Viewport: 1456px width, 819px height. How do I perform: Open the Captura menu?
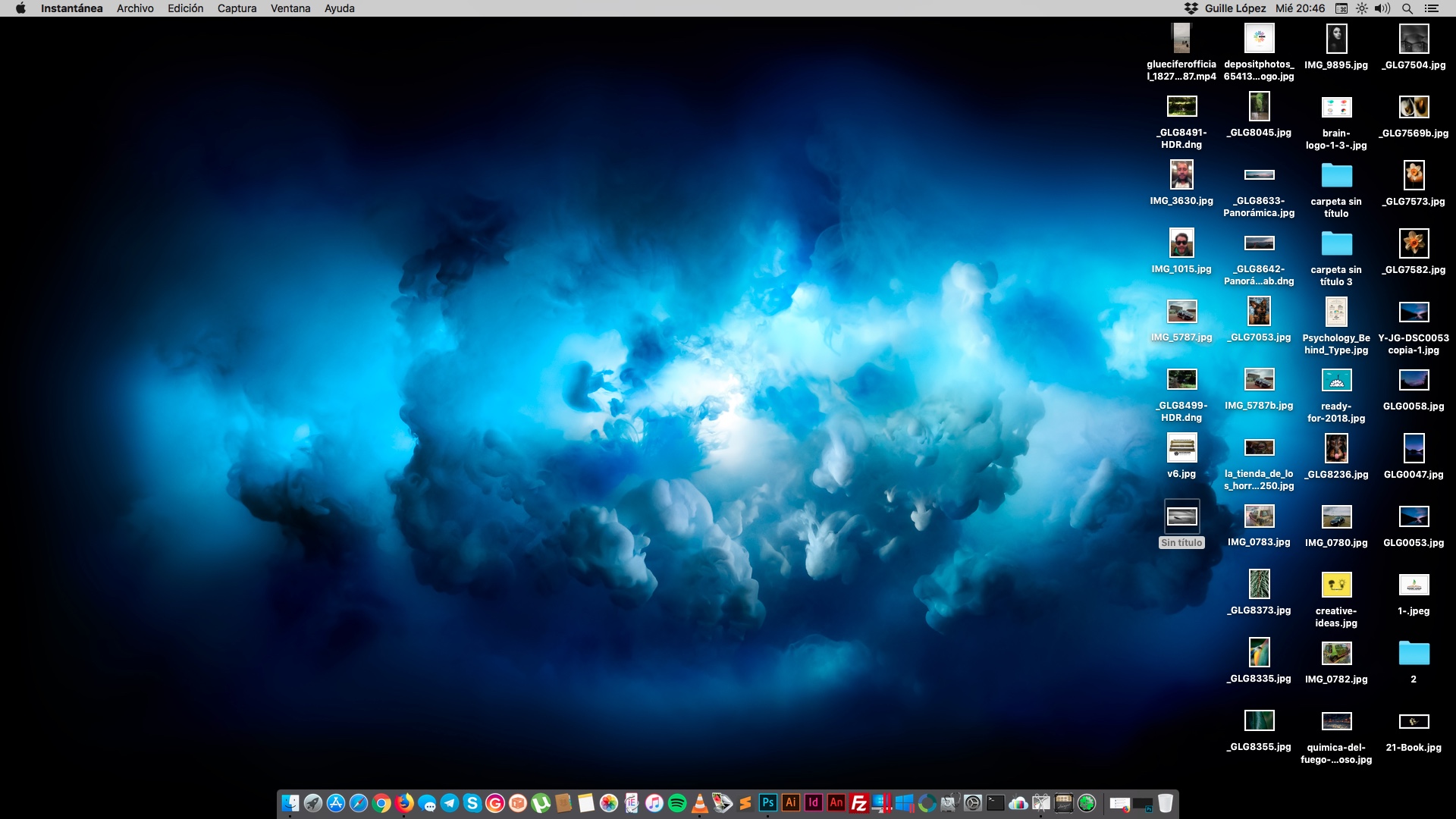point(237,8)
